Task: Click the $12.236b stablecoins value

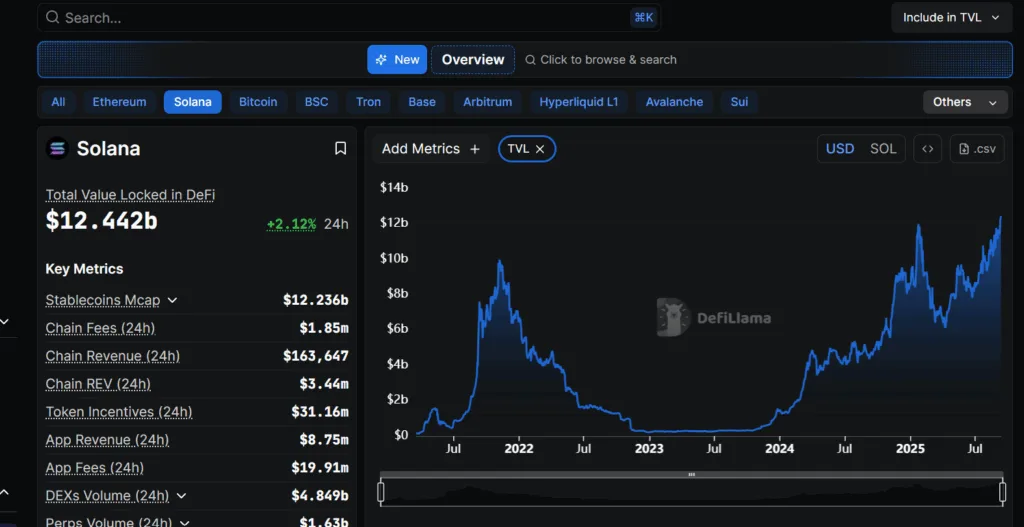Action: [315, 300]
